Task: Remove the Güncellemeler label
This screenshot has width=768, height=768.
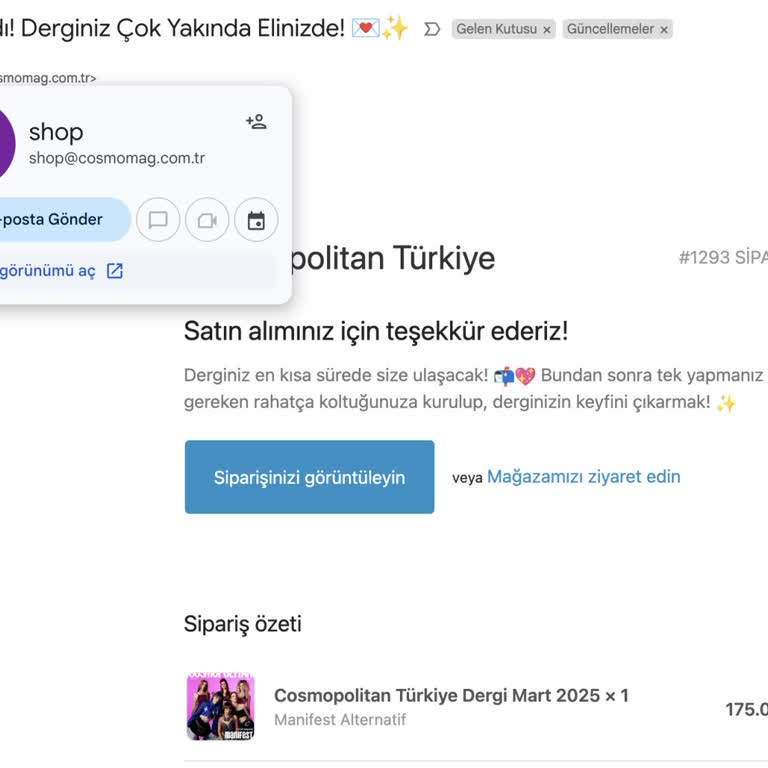Action: [664, 30]
